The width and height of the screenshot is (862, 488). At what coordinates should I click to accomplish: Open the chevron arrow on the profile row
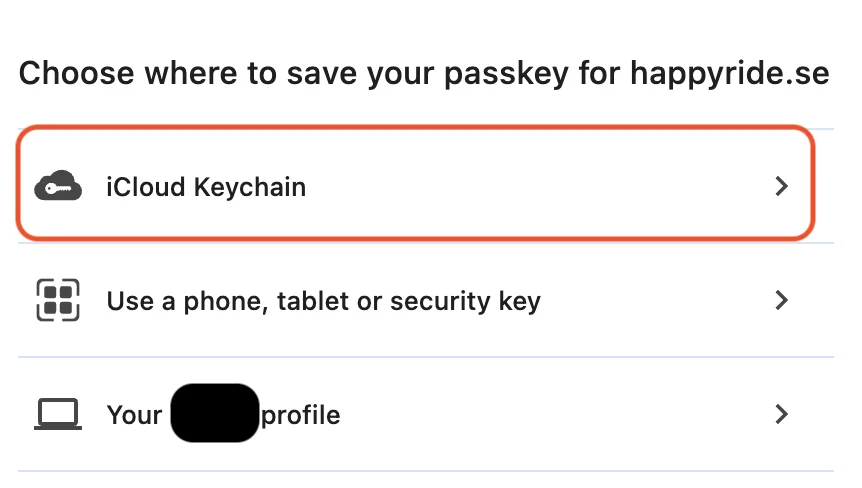click(x=782, y=414)
